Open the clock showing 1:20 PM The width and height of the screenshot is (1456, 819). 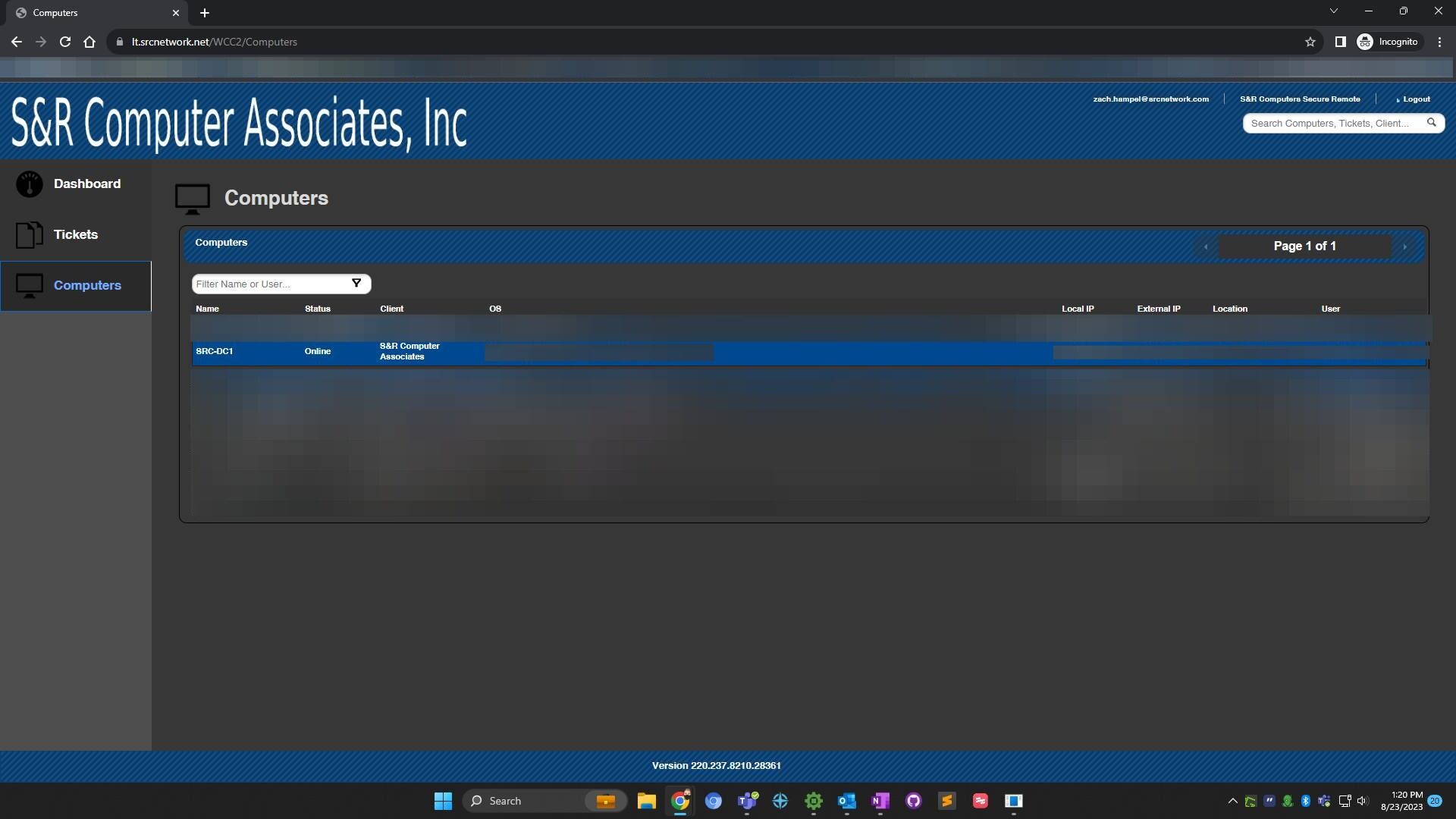point(1401,801)
